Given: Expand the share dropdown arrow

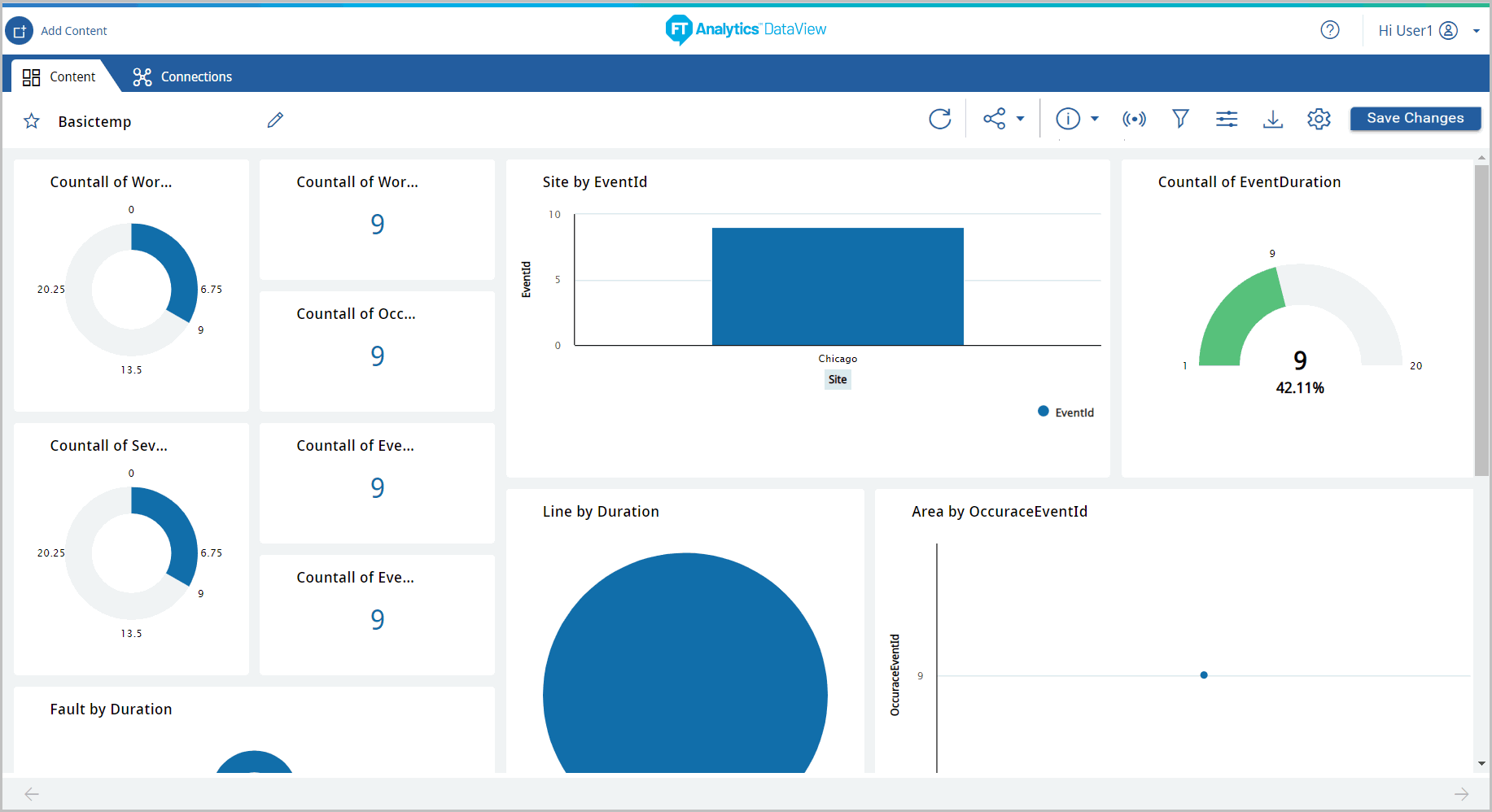Looking at the screenshot, I should tap(1020, 119).
